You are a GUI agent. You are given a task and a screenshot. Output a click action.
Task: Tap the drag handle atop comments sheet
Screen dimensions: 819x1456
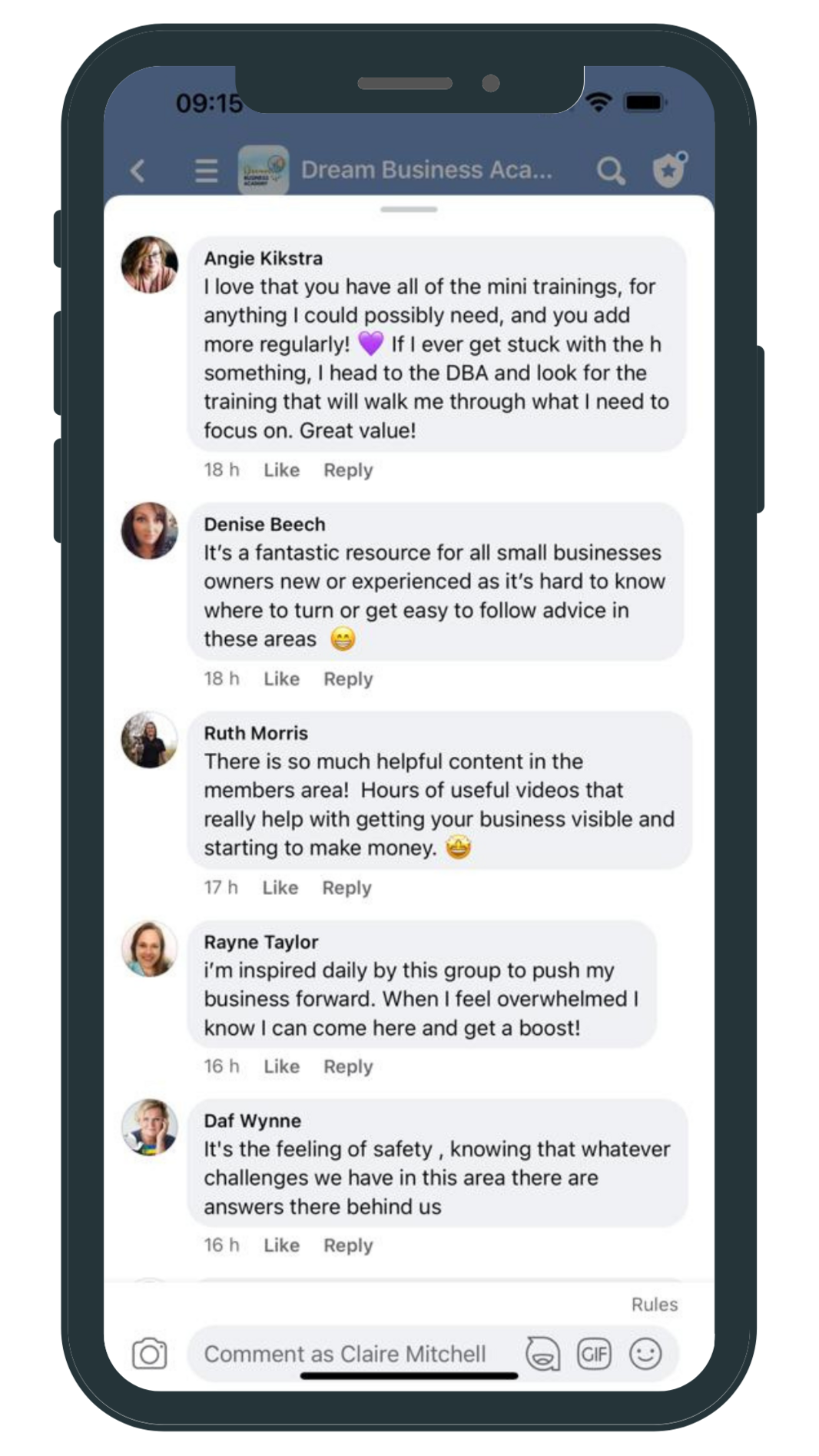point(409,209)
